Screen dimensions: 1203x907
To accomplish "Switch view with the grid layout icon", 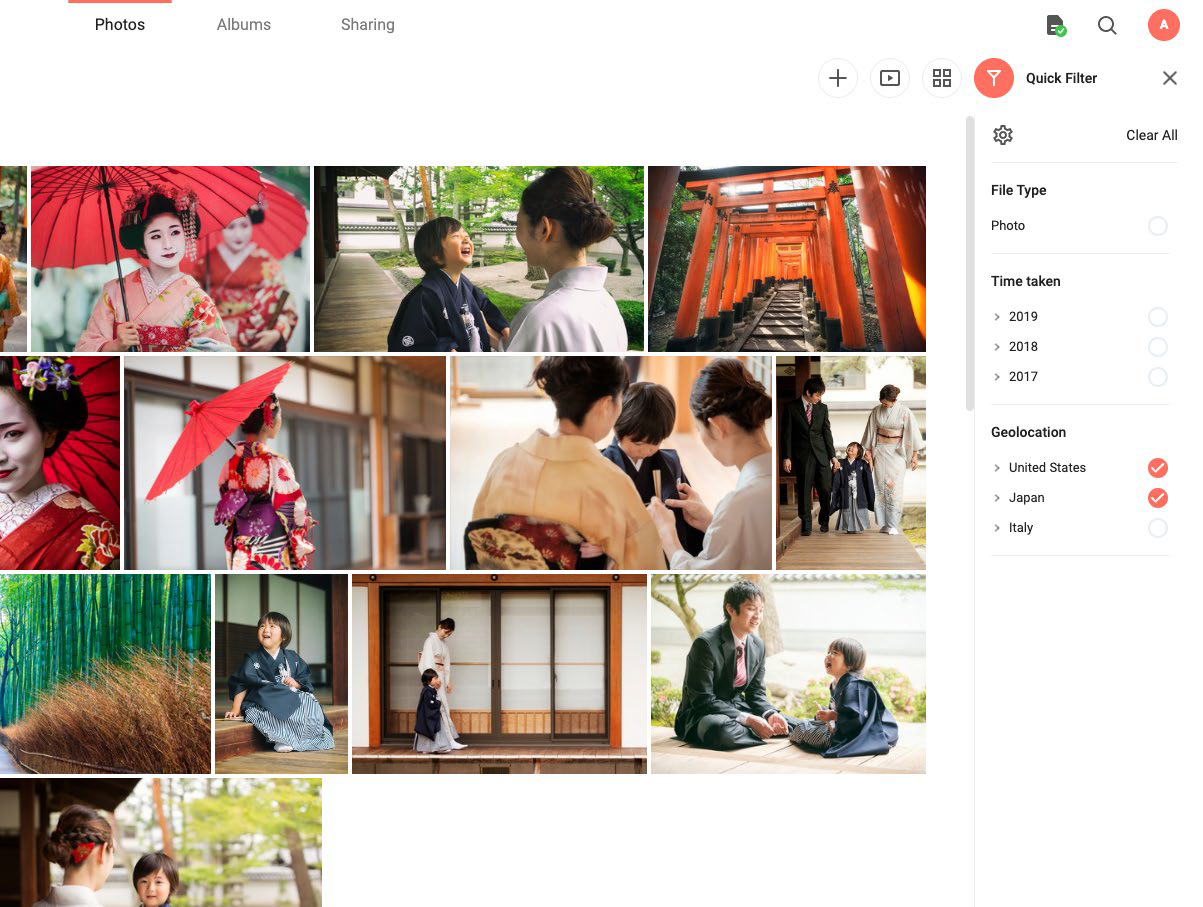I will pyautogui.click(x=942, y=78).
